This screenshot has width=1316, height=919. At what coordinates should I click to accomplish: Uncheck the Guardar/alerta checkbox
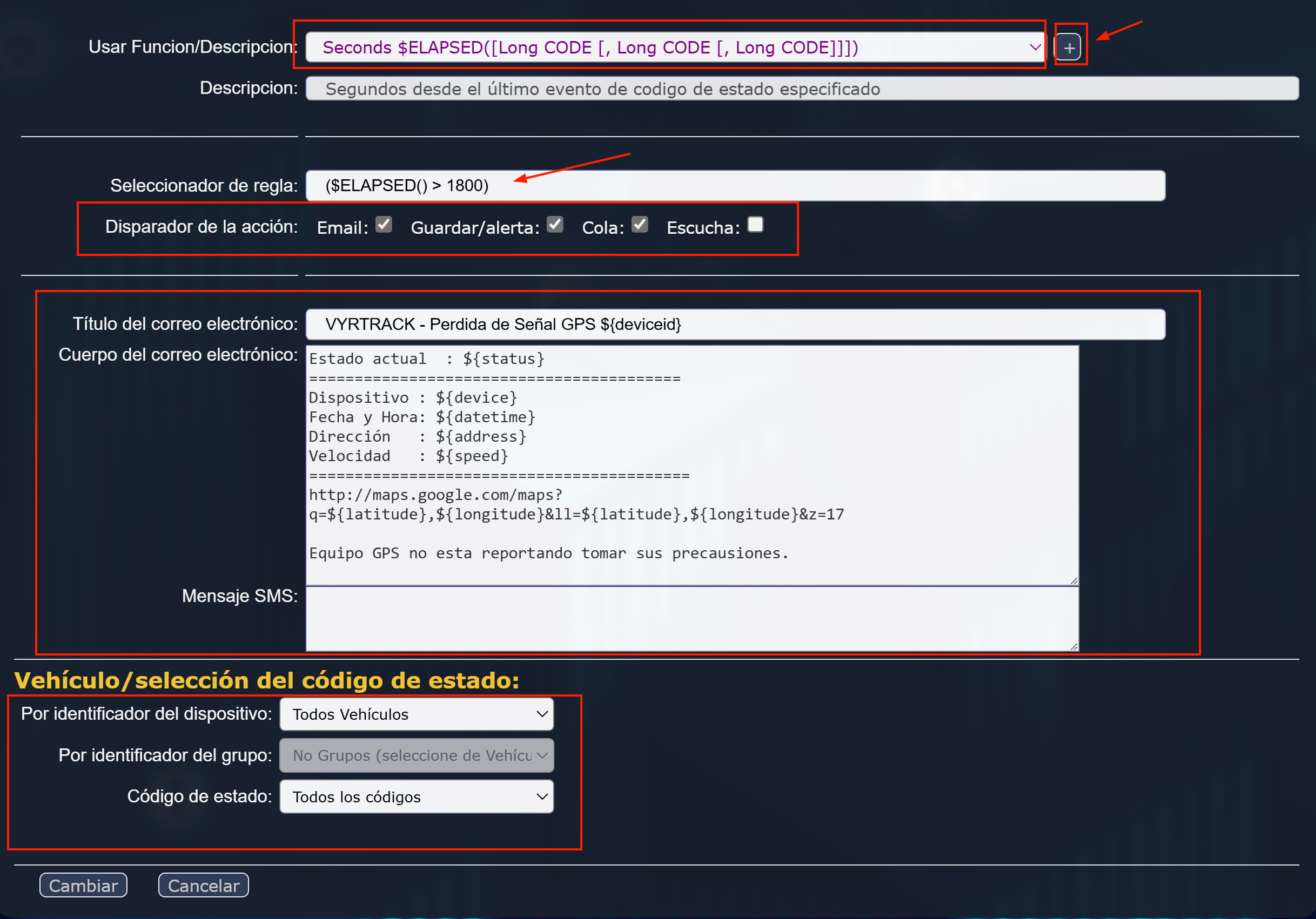[x=554, y=225]
